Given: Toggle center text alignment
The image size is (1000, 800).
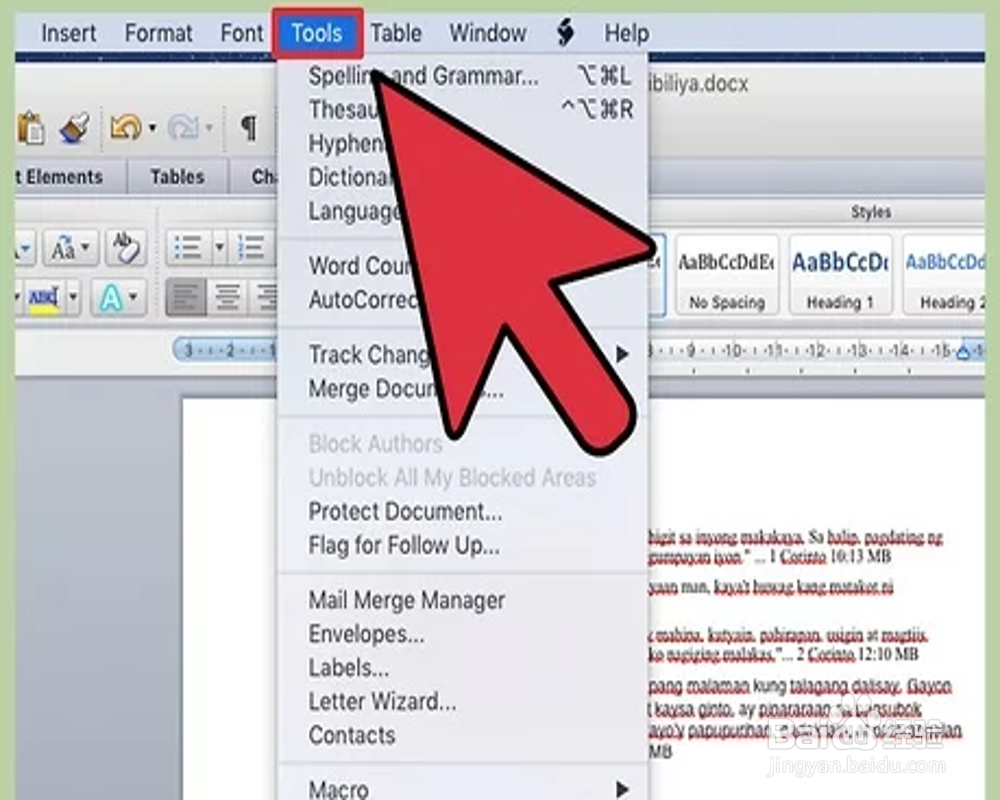Looking at the screenshot, I should (228, 297).
